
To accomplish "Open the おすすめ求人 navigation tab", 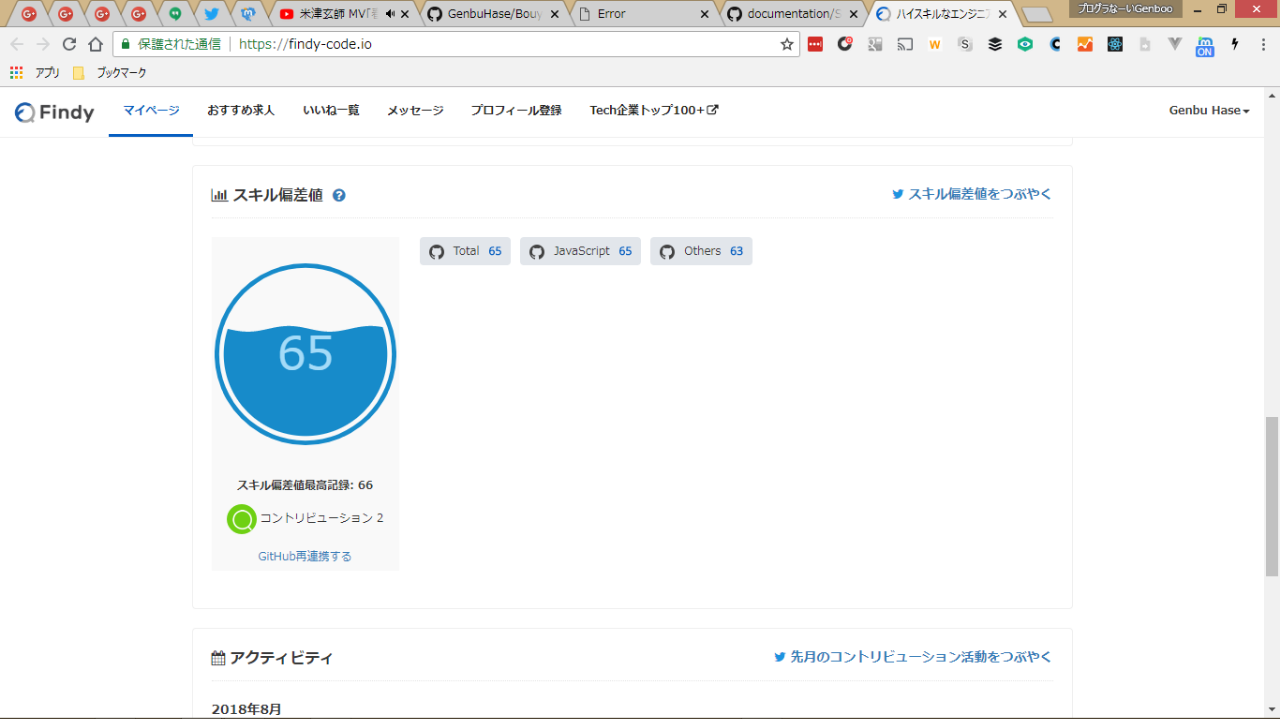I will [241, 111].
